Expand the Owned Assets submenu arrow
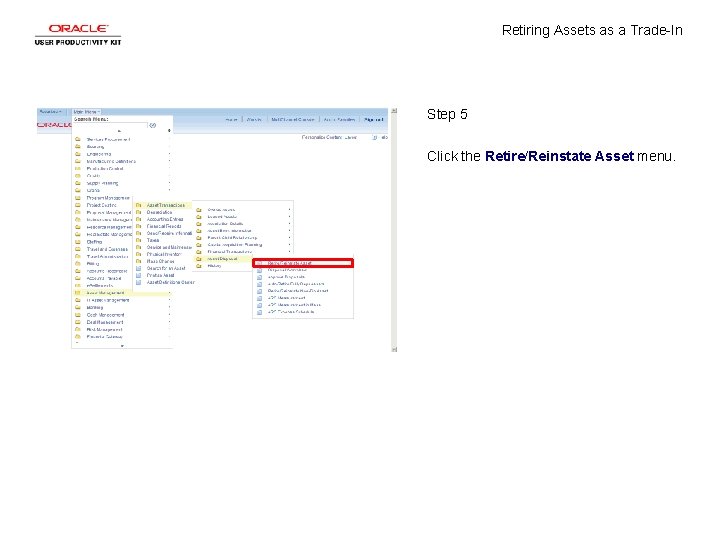Image resolution: width=720 pixels, height=540 pixels. (x=289, y=210)
